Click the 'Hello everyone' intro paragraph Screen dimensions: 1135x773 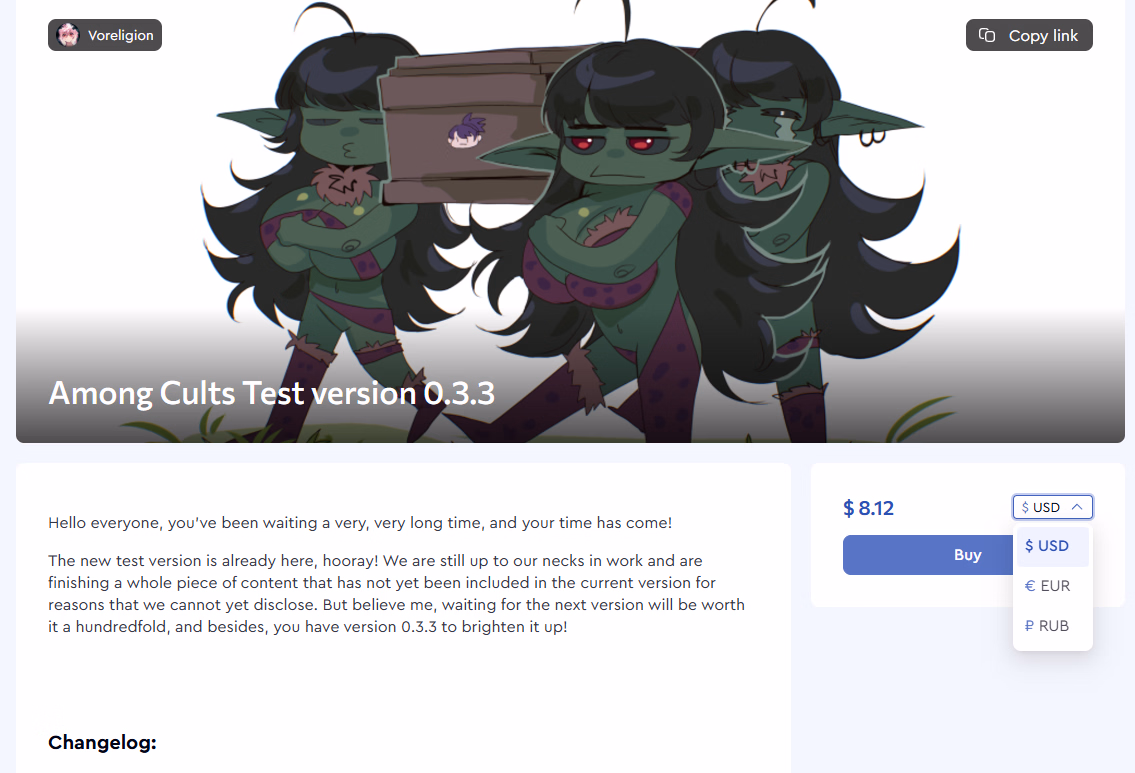coord(360,523)
